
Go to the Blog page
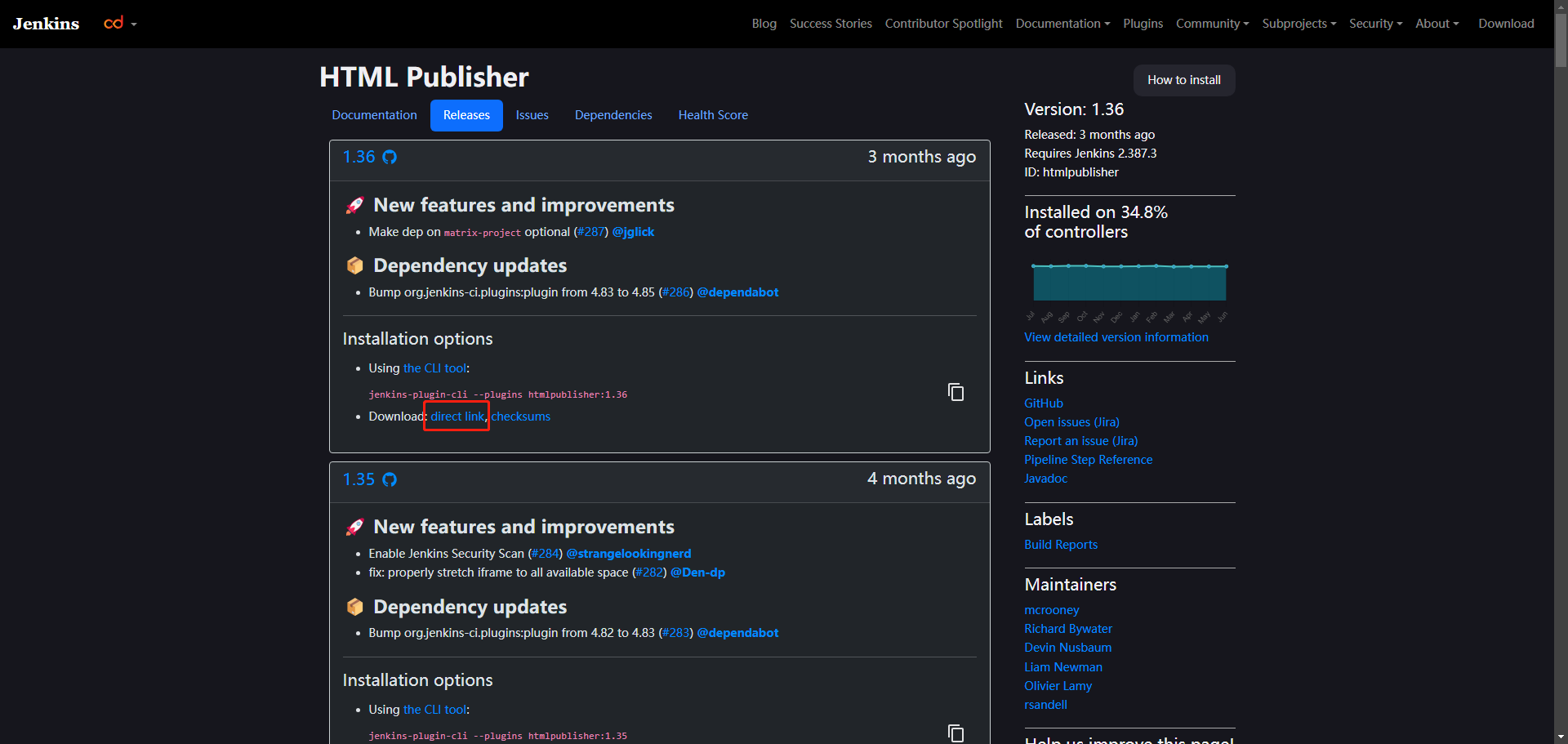(x=764, y=24)
